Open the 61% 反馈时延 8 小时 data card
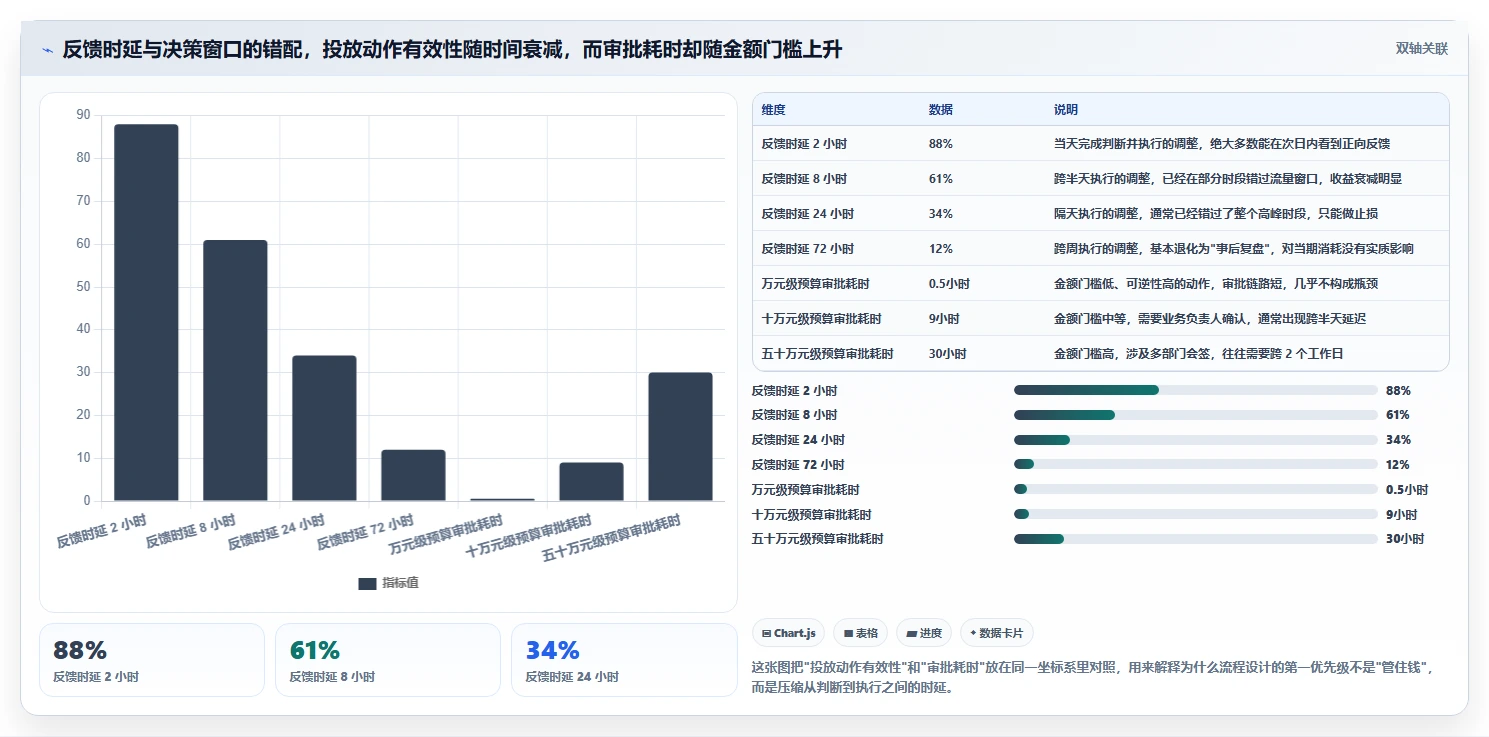This screenshot has height=737, width=1489. coord(388,660)
